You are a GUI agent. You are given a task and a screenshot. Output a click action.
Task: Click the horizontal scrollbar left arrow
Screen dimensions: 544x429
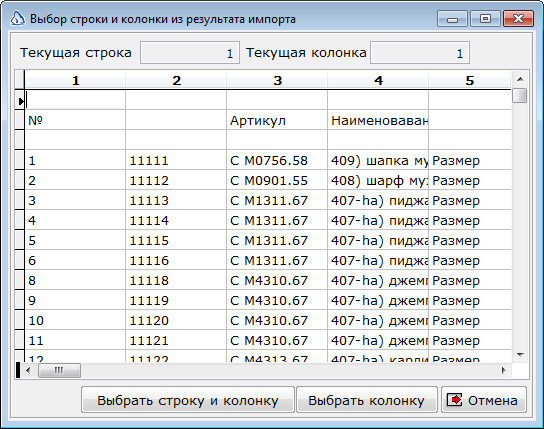coord(28,370)
